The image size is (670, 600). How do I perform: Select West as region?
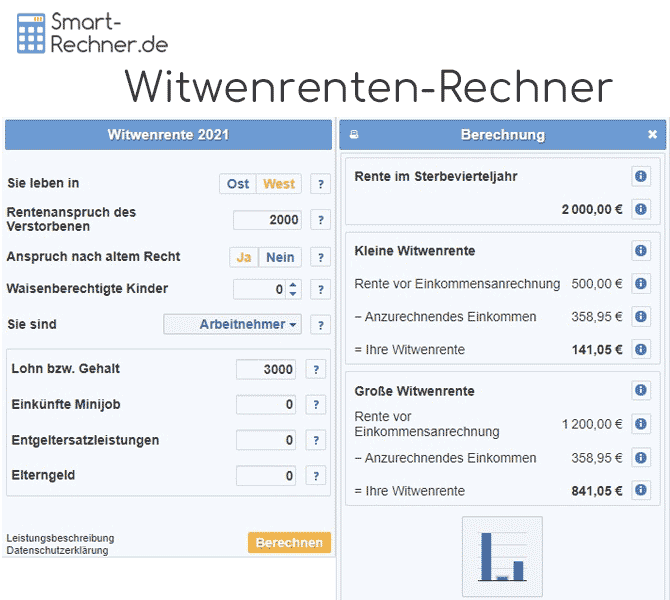279,184
